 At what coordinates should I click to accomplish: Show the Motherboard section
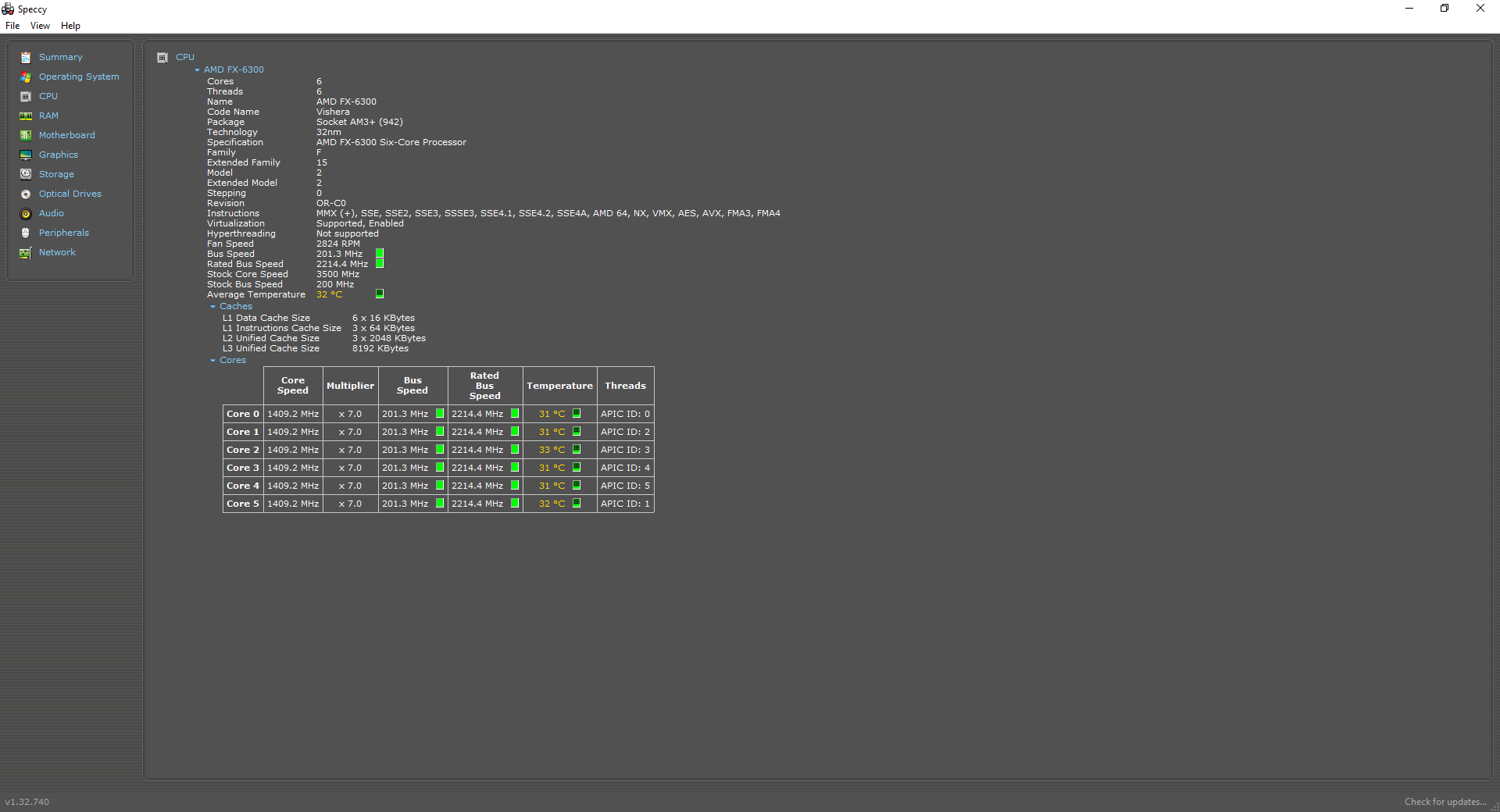(67, 135)
